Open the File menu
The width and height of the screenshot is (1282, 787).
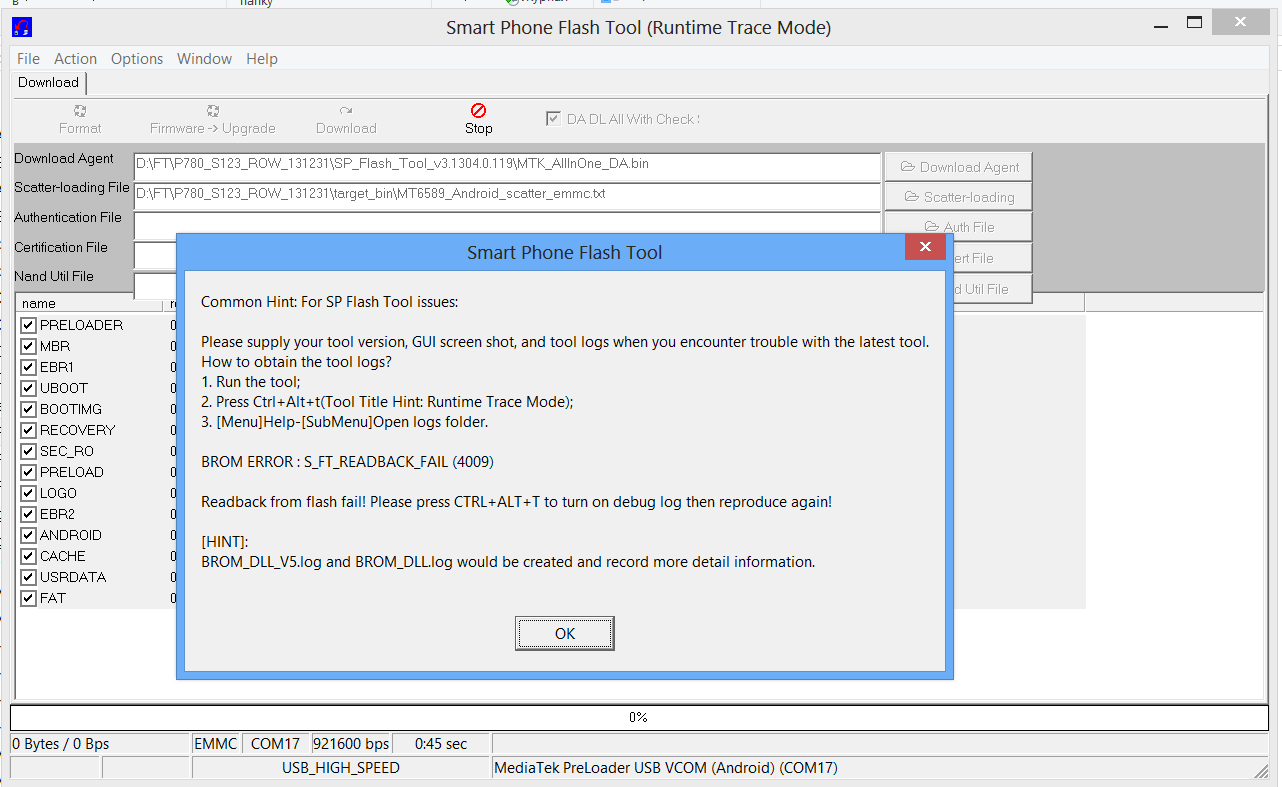click(28, 59)
